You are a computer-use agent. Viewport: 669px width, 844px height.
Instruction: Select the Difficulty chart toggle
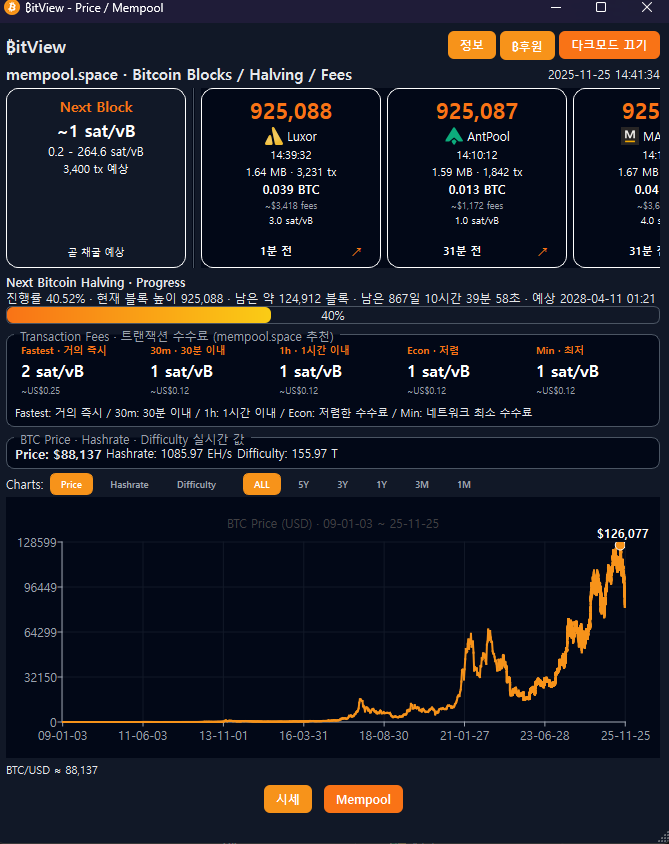tap(196, 484)
